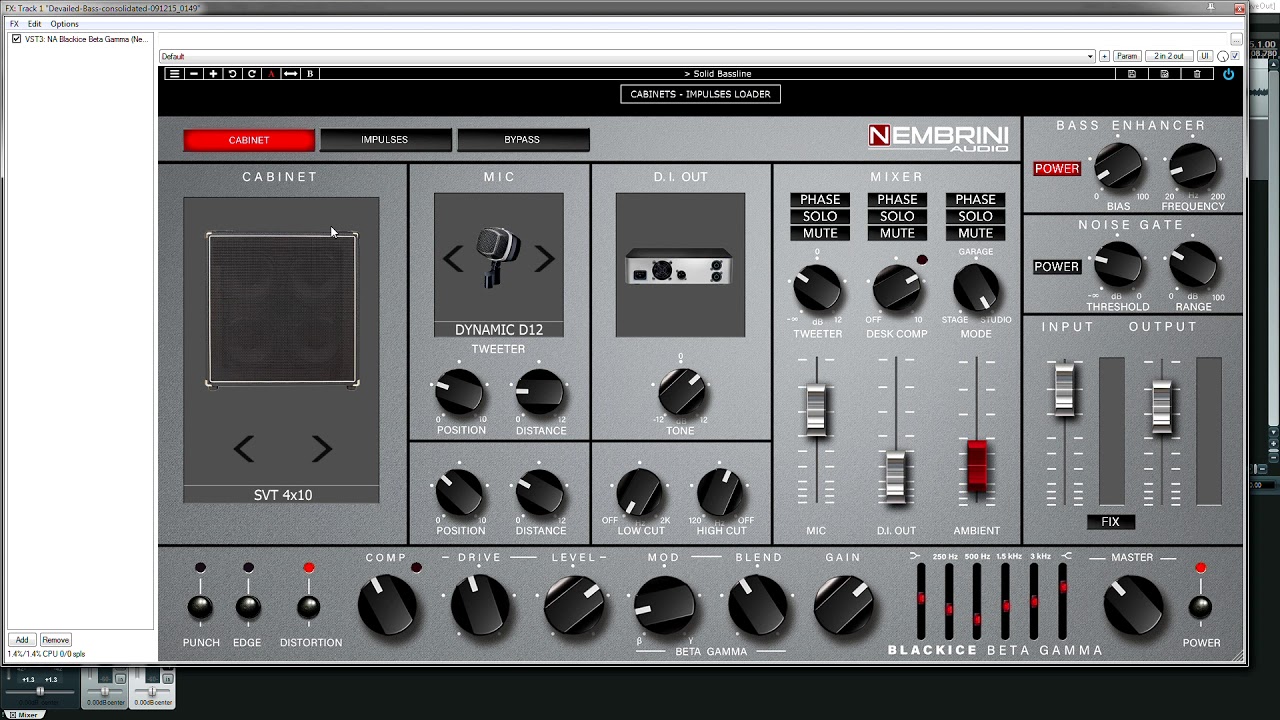Click the D.I. box image
The height and width of the screenshot is (720, 1280).
click(680, 267)
